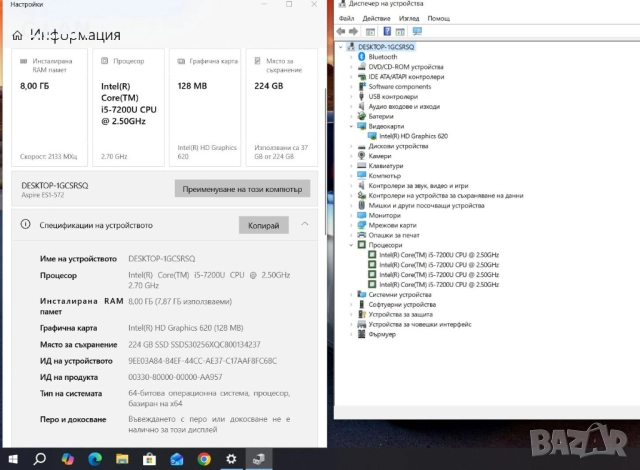Click Back arrow in Device Manager toolbar
Image resolution: width=640 pixels, height=470 pixels.
click(x=341, y=31)
